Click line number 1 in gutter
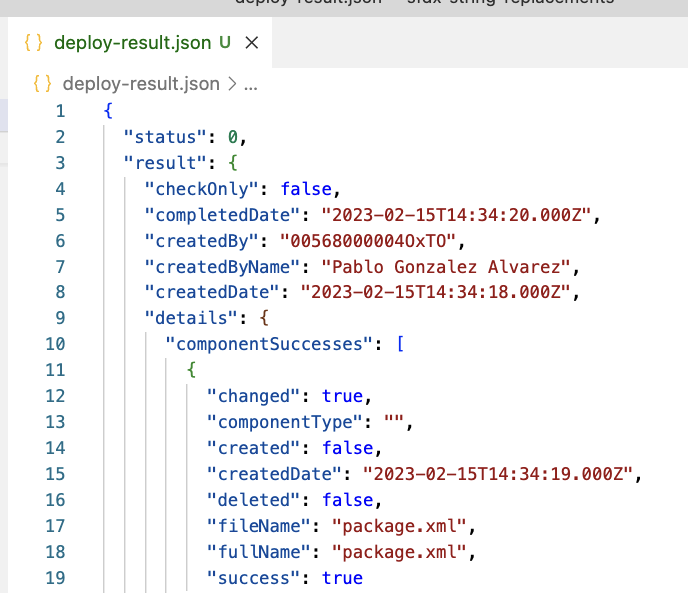This screenshot has width=688, height=593. point(60,111)
